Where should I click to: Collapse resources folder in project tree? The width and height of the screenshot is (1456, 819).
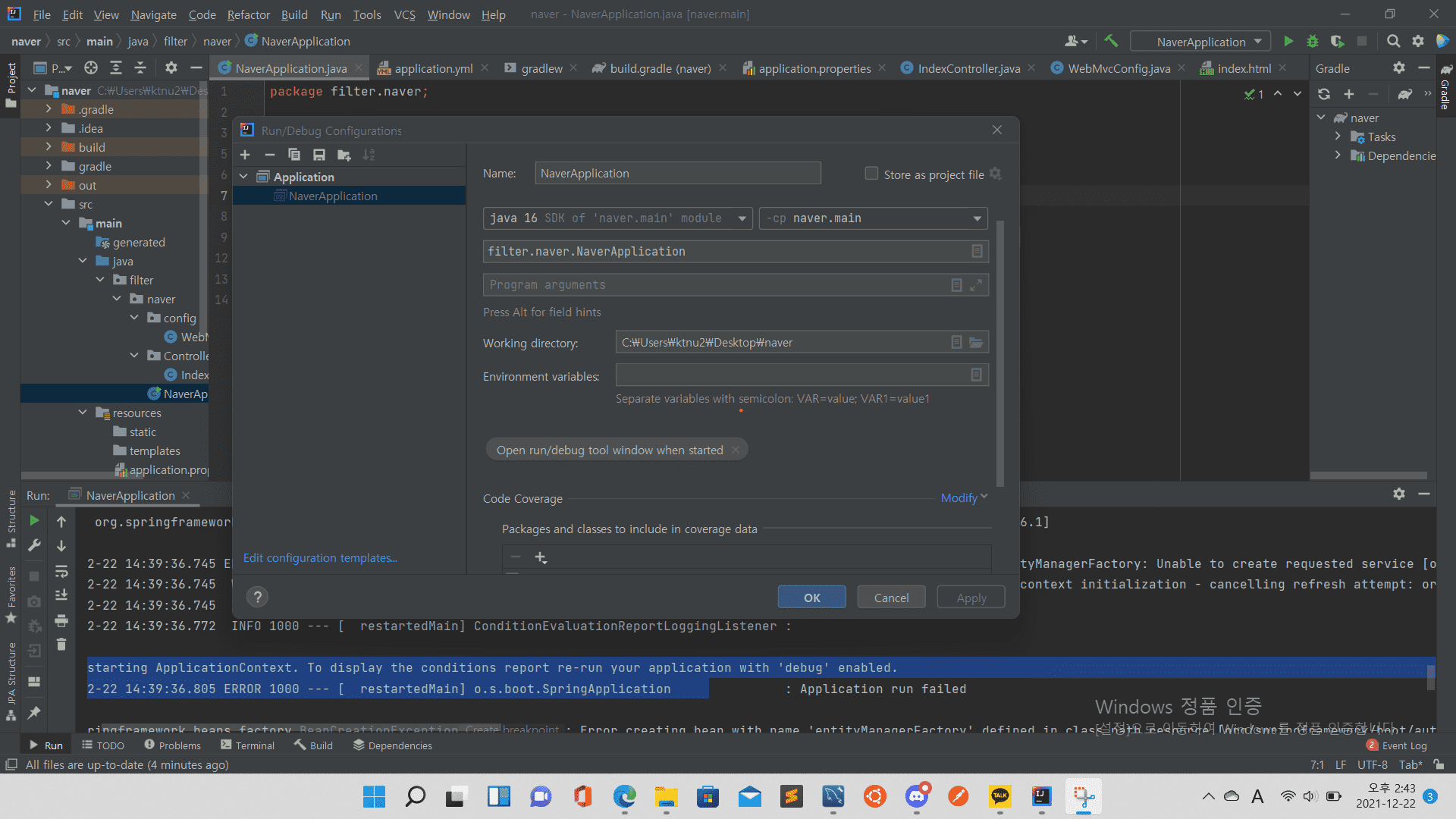83,413
